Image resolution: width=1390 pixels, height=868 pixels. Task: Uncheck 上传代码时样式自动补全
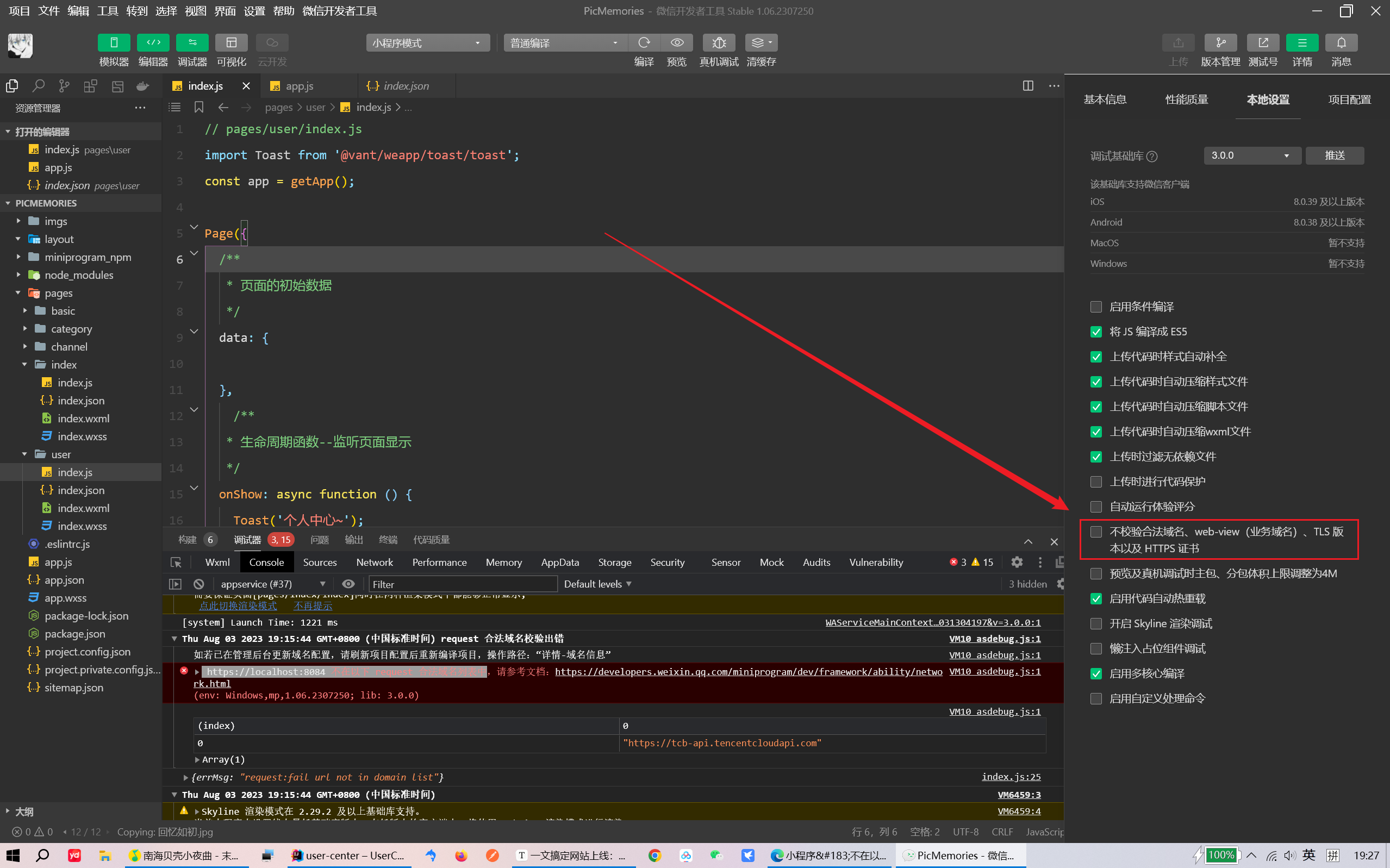coord(1096,357)
